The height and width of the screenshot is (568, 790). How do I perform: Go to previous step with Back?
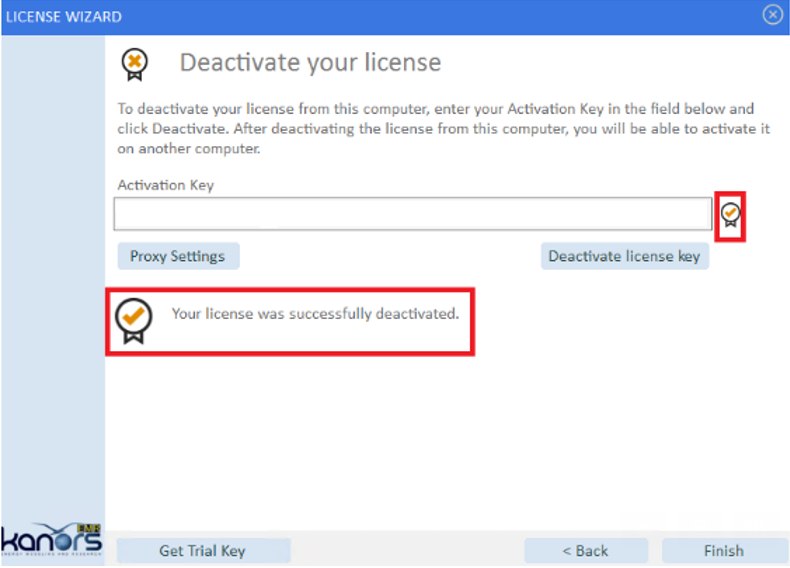click(585, 550)
